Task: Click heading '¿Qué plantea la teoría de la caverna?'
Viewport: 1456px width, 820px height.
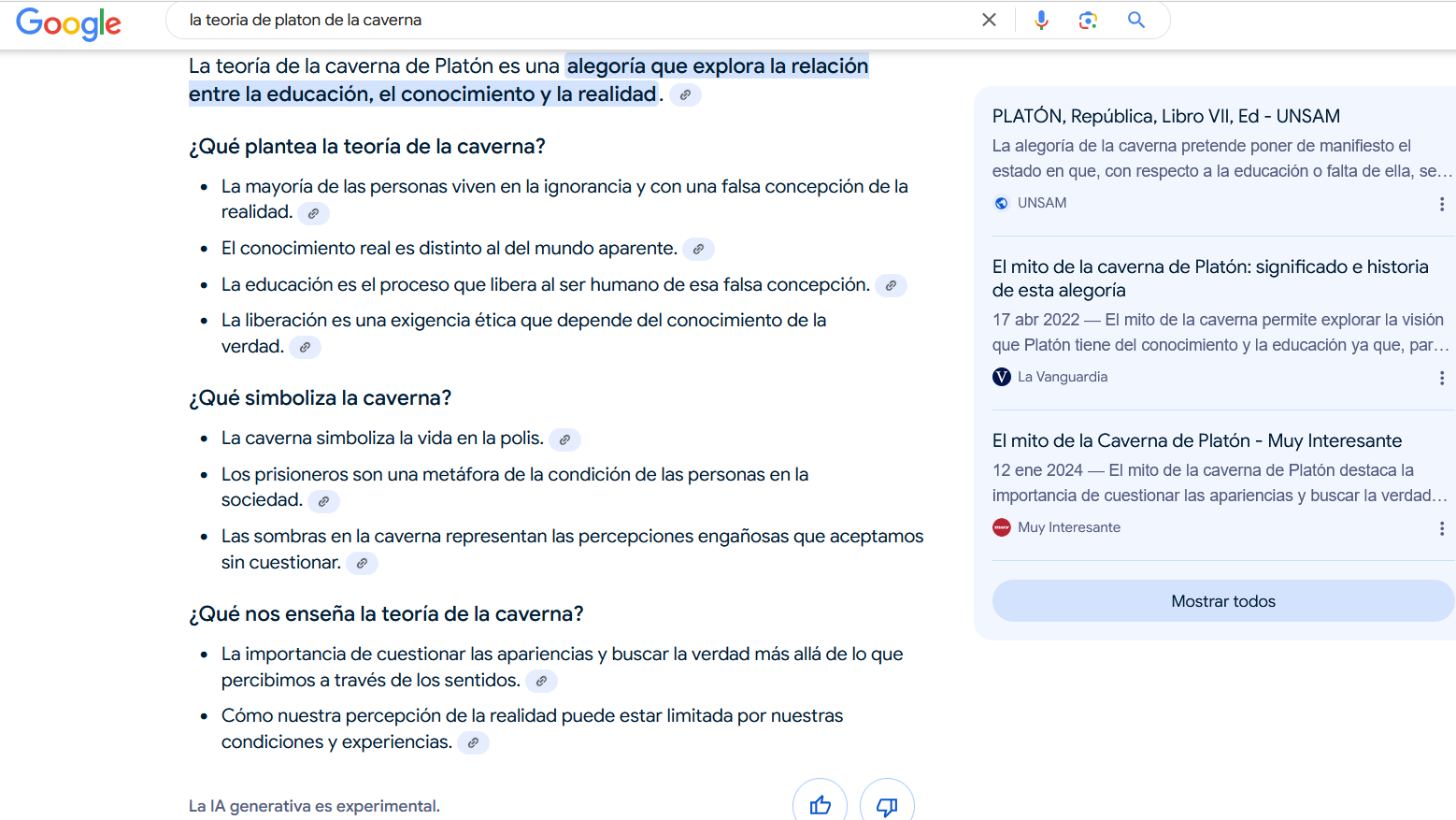Action: (x=367, y=147)
